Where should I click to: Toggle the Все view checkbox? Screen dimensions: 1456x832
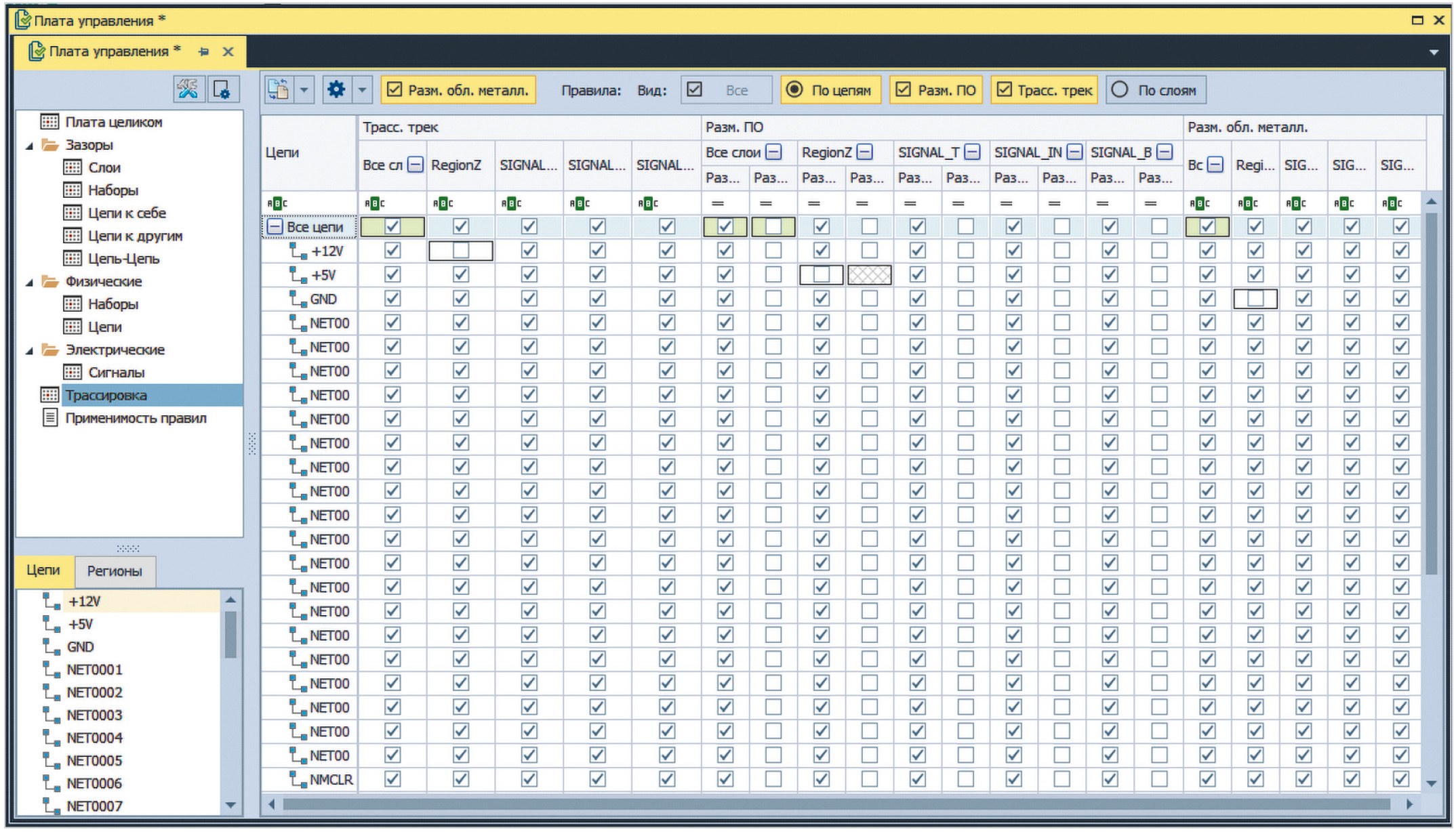point(694,89)
